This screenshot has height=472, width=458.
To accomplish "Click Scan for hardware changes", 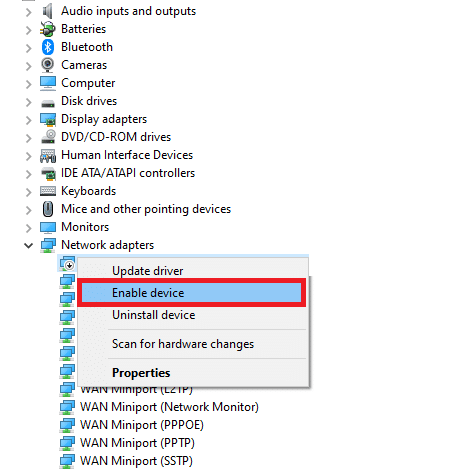I will coord(183,344).
